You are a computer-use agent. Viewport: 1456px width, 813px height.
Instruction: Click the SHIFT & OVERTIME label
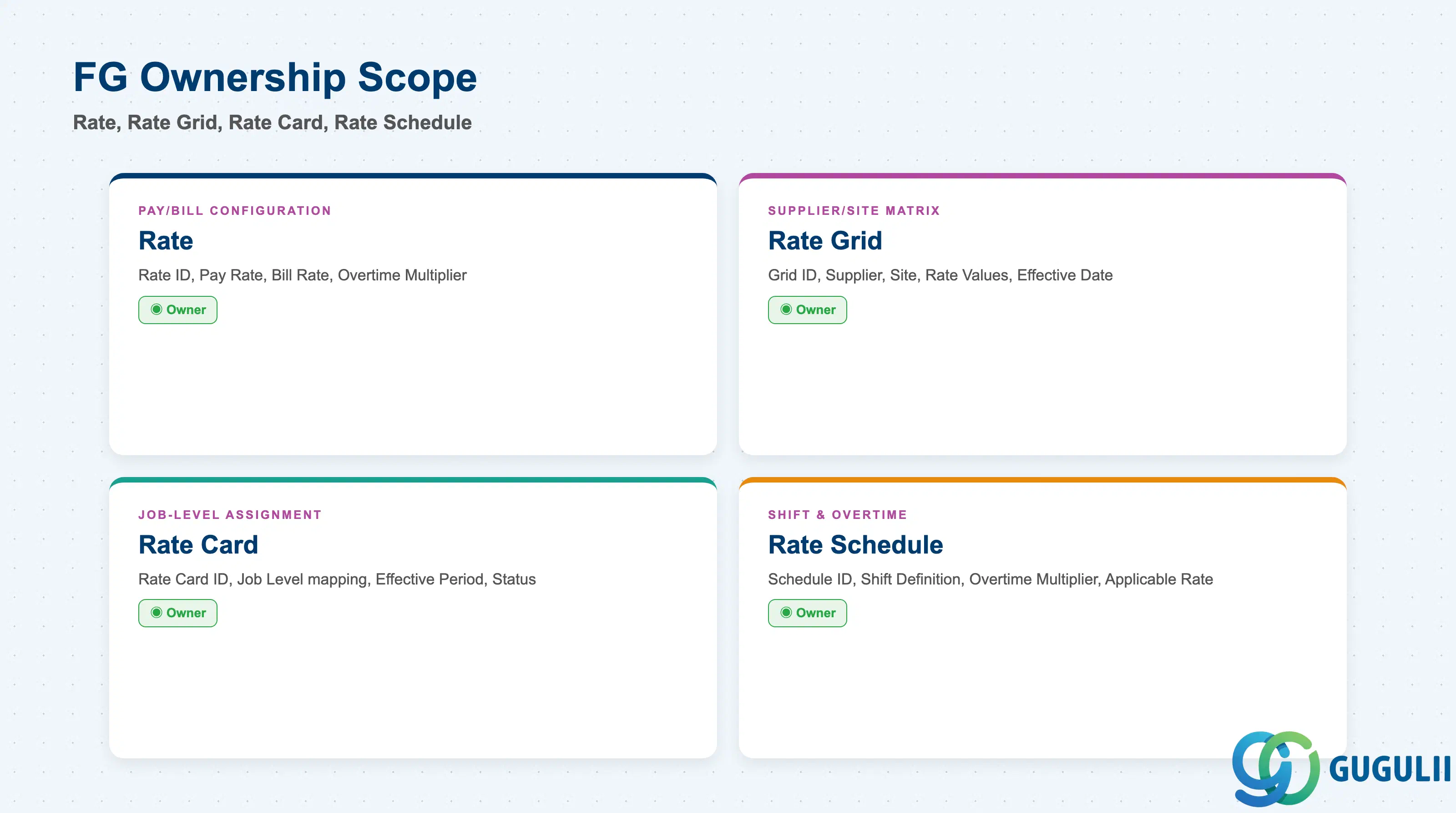pyautogui.click(x=837, y=515)
